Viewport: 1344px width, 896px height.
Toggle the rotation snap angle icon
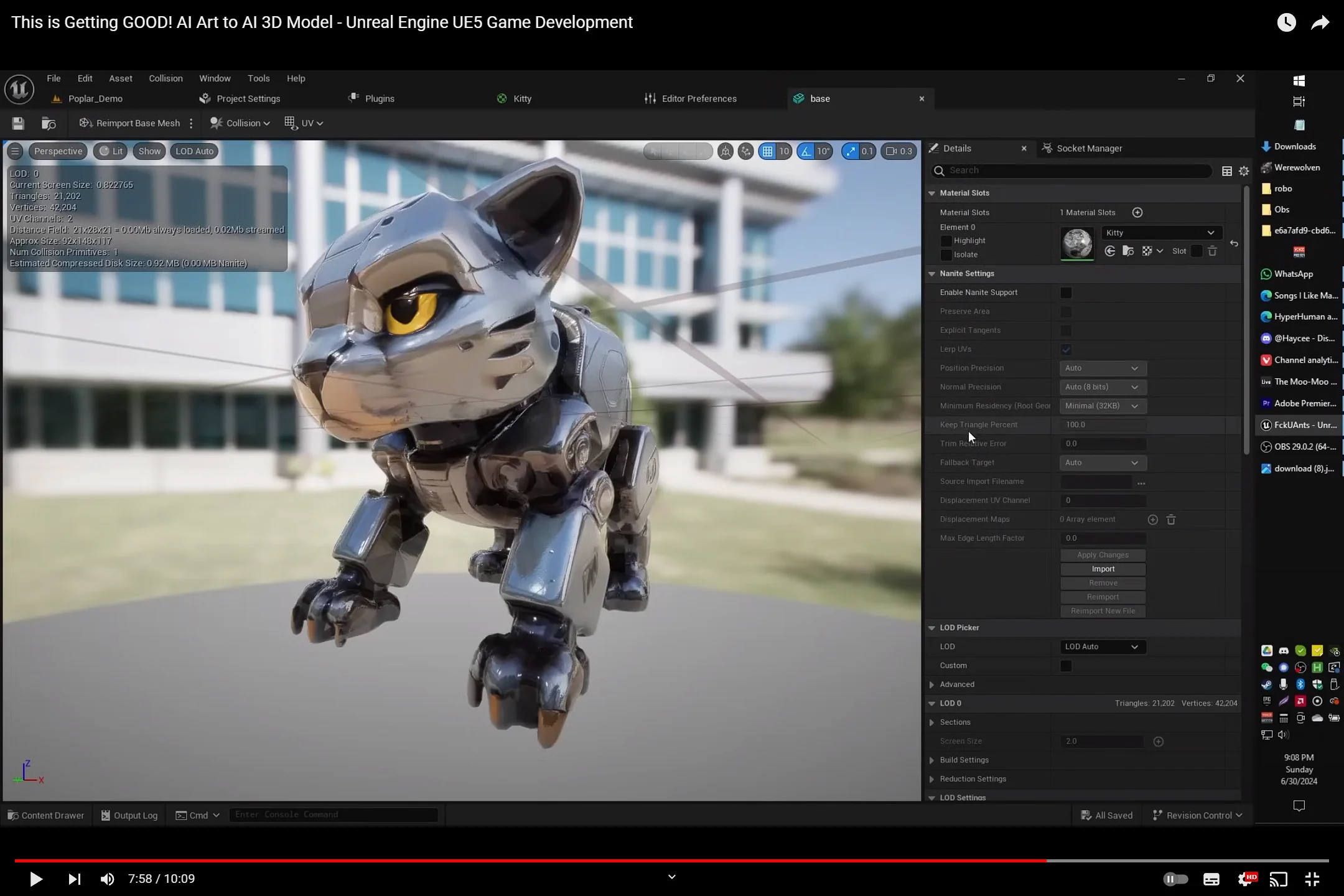coord(806,151)
